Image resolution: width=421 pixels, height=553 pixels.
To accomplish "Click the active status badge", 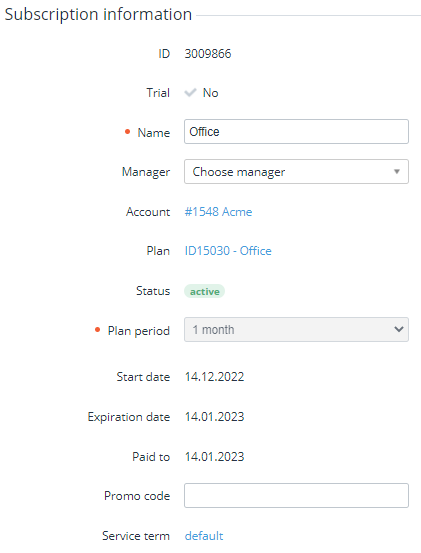I will tap(205, 291).
